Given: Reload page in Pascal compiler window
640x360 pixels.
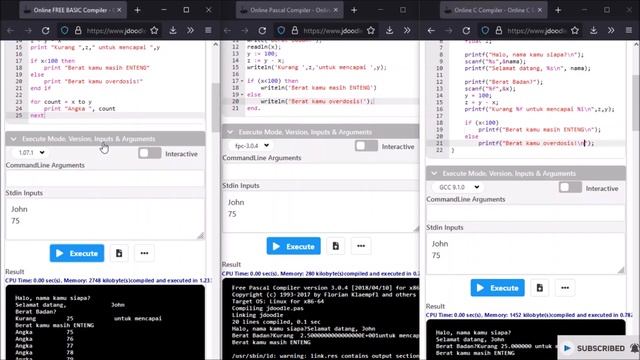Looking at the screenshot, I should (x=262, y=30).
